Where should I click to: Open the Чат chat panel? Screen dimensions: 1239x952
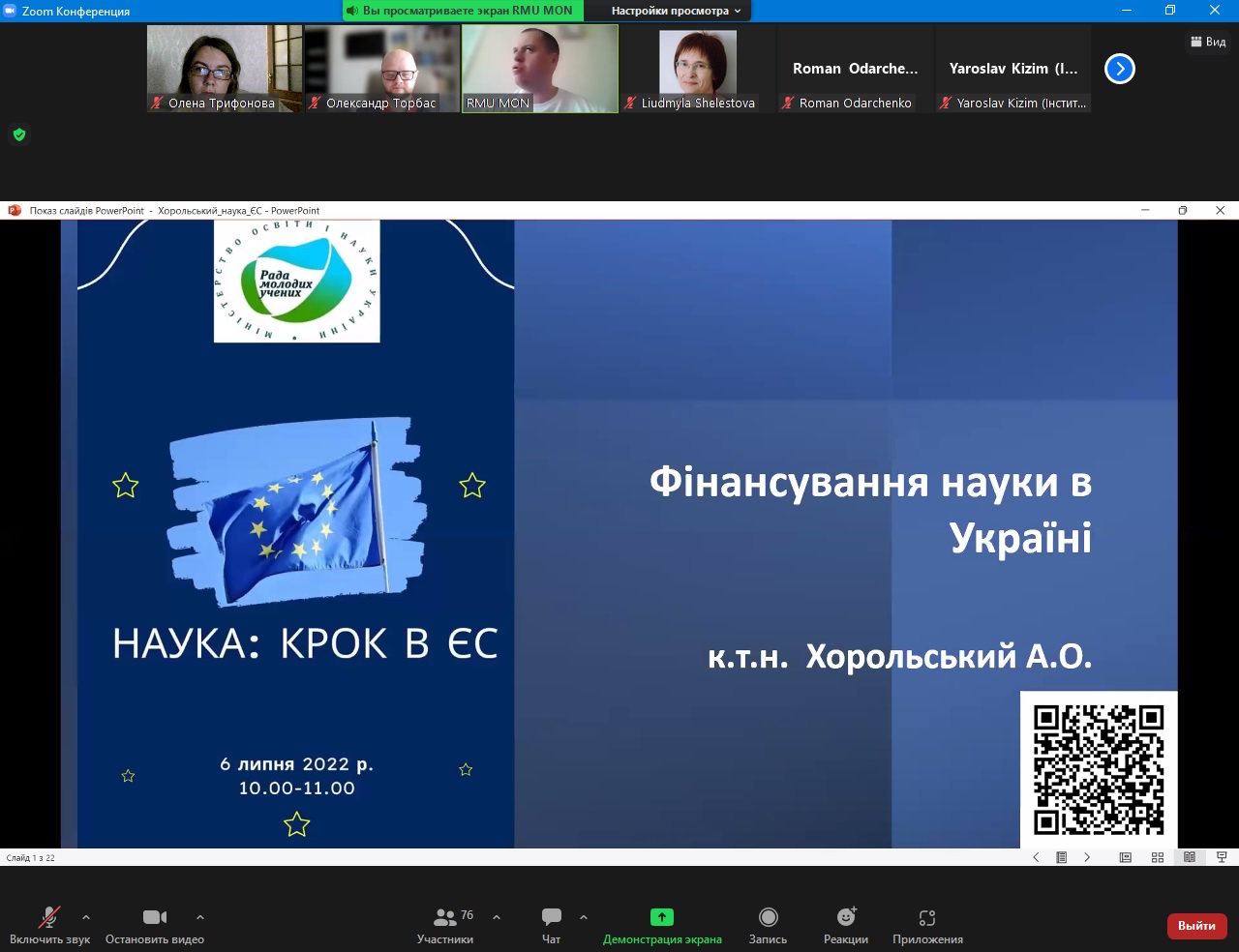[x=551, y=925]
